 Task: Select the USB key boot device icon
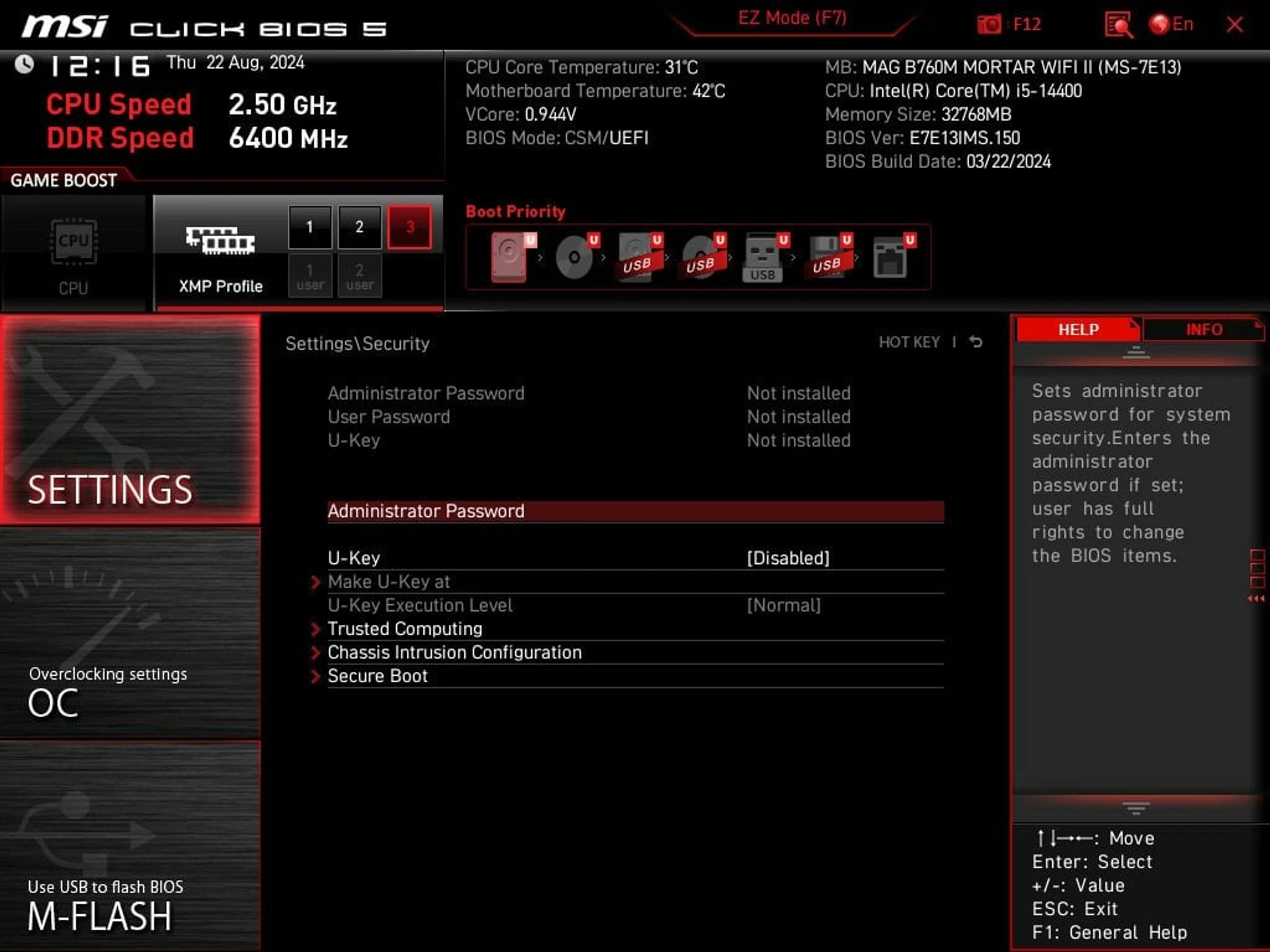[x=765, y=257]
